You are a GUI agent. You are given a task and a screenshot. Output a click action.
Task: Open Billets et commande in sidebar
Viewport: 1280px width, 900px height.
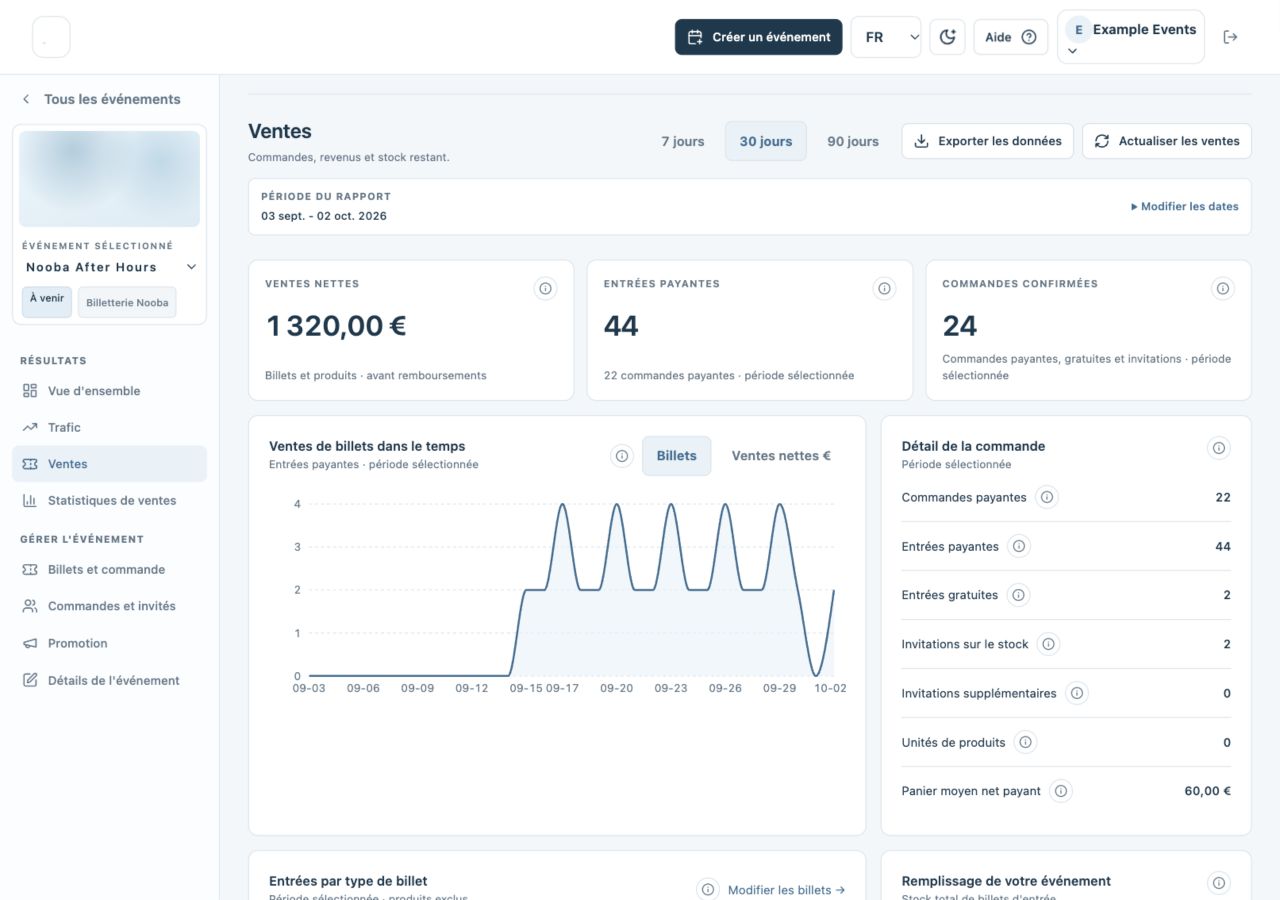point(110,569)
